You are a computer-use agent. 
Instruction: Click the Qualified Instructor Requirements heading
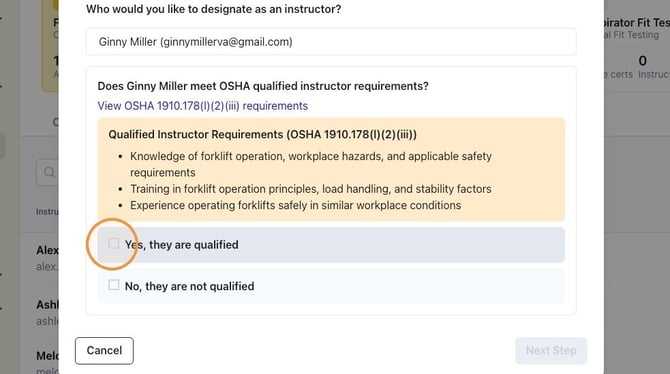pyautogui.click(x=262, y=135)
